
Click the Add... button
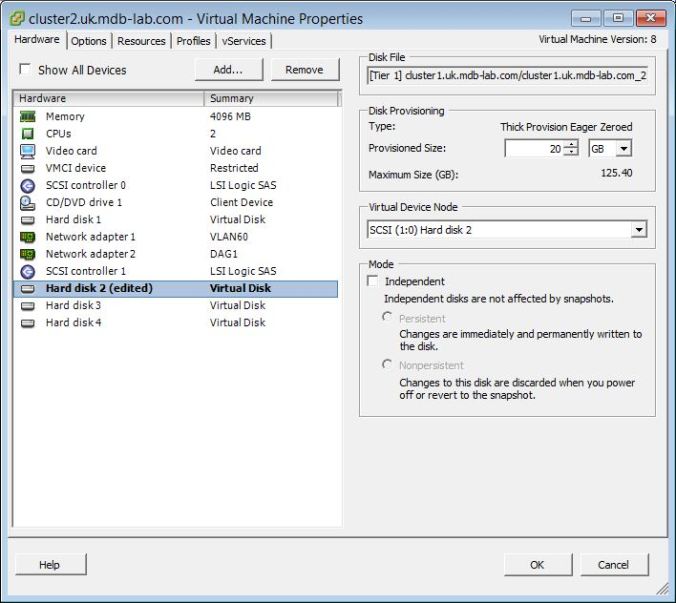click(x=228, y=70)
